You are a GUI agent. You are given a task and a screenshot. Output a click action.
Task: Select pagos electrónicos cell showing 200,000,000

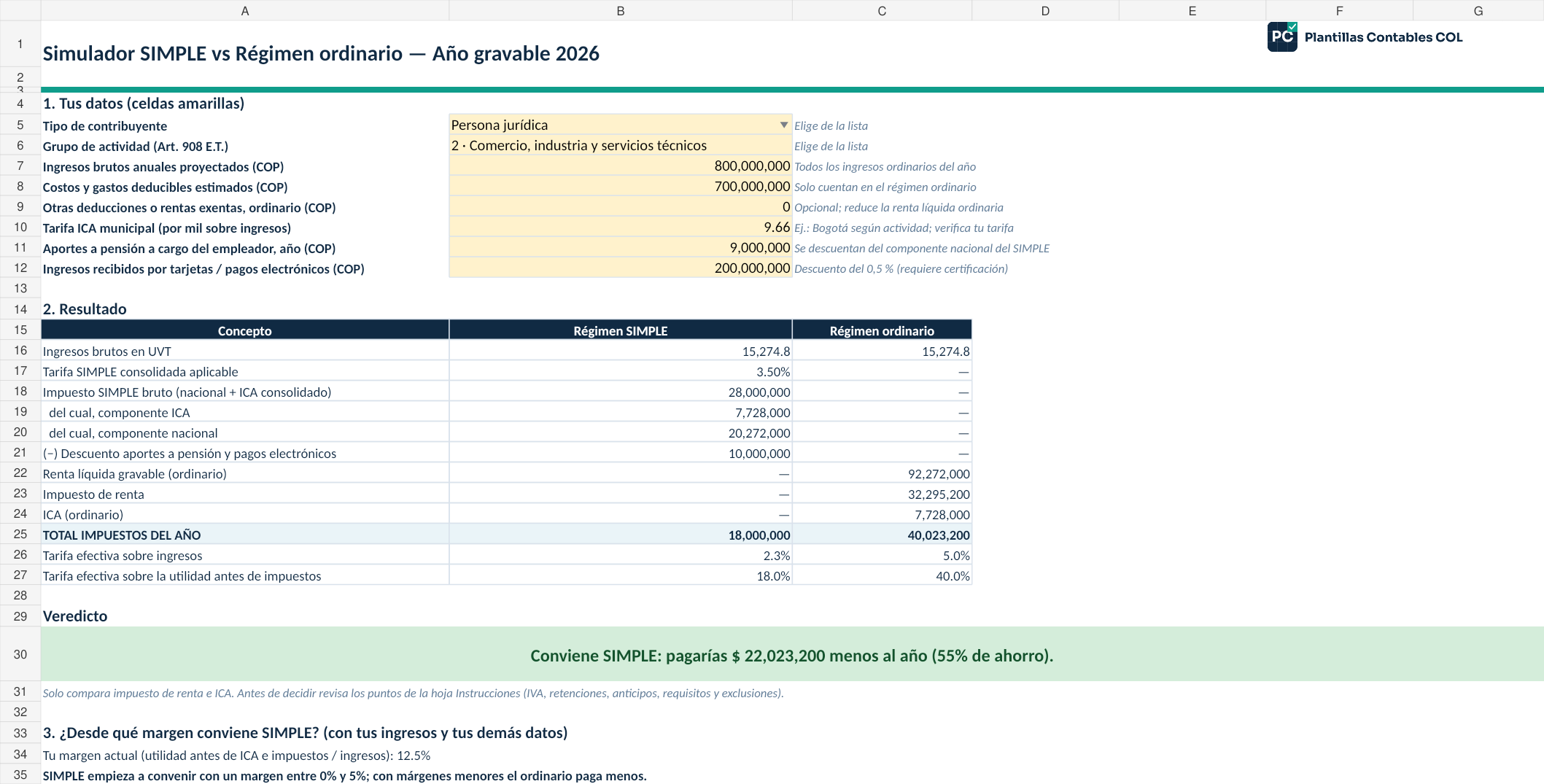click(x=621, y=268)
